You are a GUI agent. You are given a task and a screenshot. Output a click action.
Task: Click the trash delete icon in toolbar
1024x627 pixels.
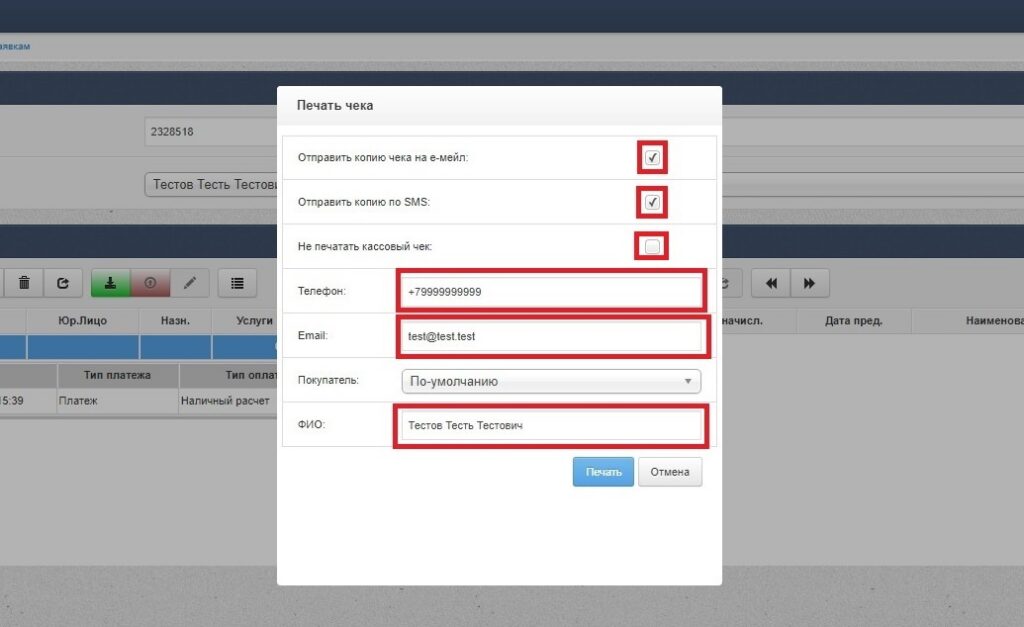pyautogui.click(x=24, y=283)
